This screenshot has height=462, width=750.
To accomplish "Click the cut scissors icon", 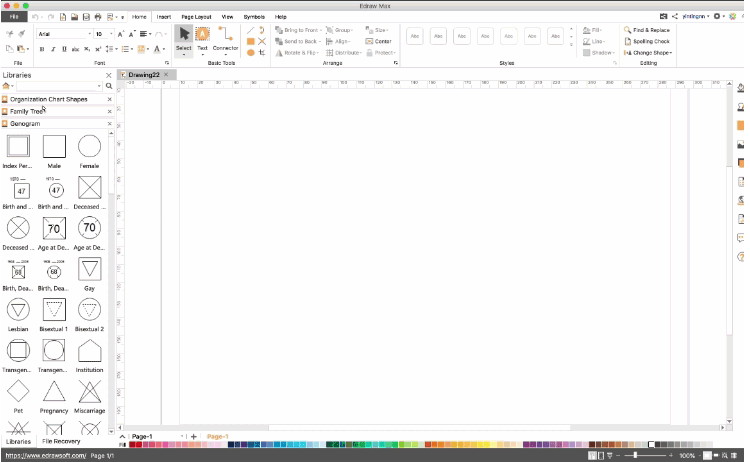I will coord(10,33).
